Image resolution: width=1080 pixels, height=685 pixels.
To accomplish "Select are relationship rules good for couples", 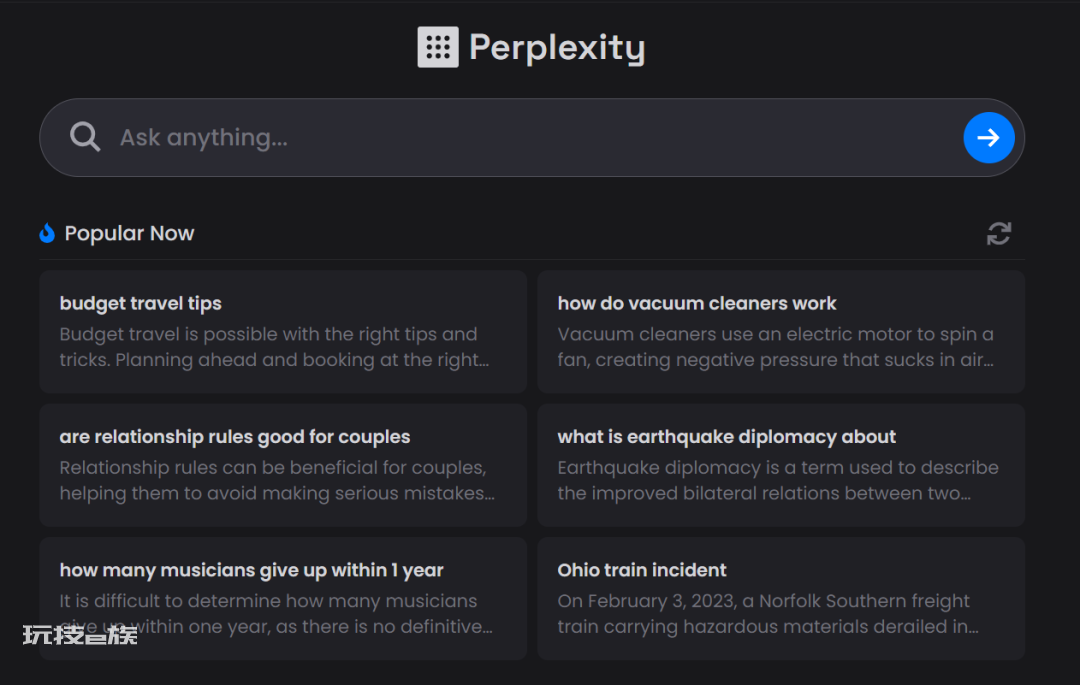I will (283, 465).
